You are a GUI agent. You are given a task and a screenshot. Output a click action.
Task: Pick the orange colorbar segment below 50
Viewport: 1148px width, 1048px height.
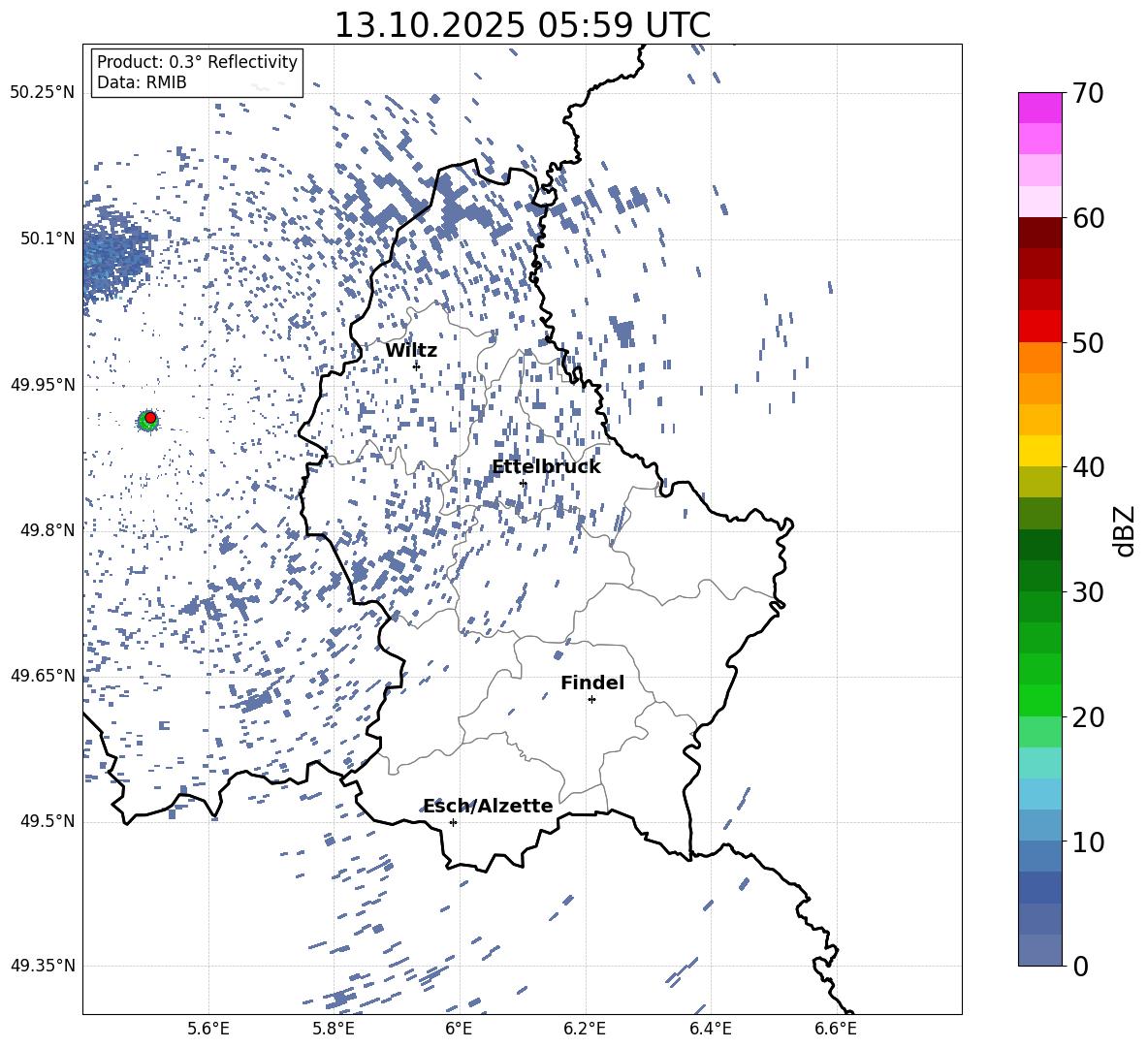click(x=1039, y=358)
